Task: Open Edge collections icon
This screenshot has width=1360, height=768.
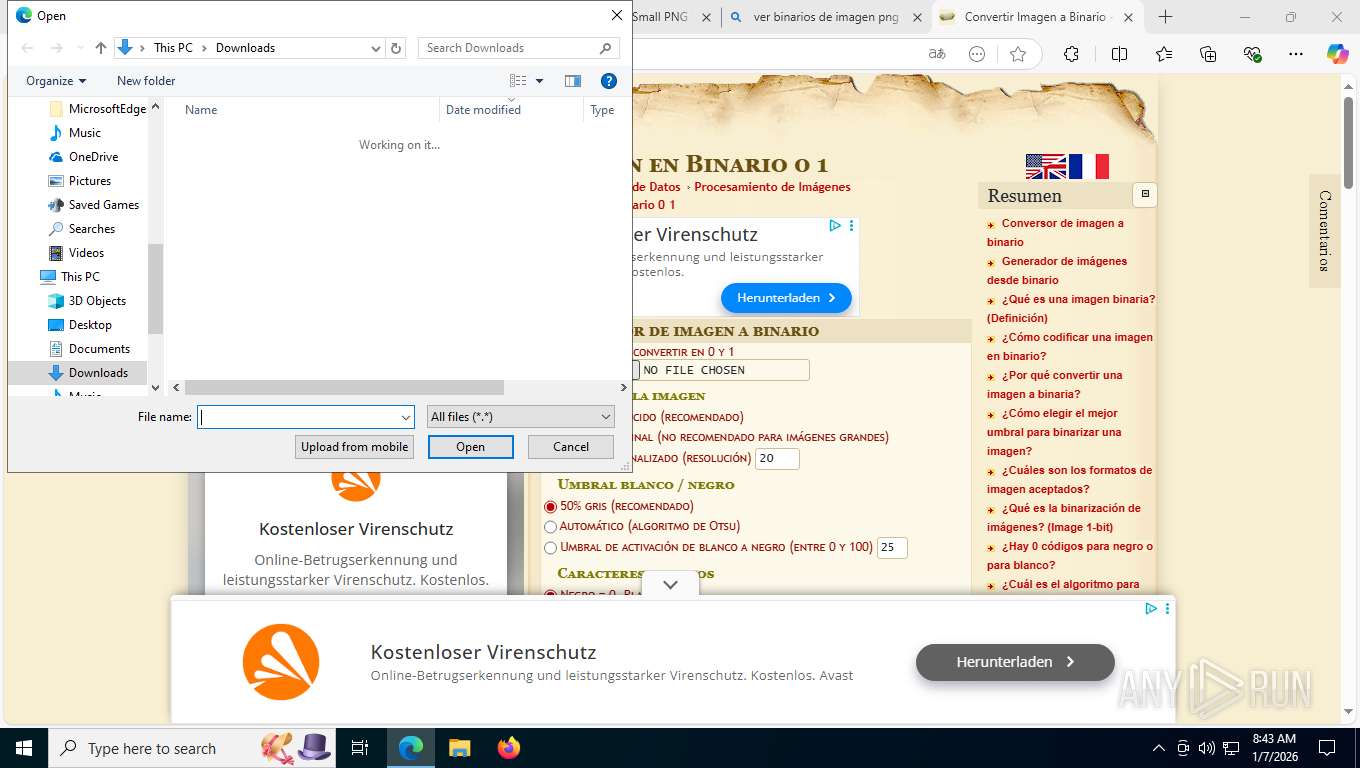Action: pyautogui.click(x=1208, y=54)
